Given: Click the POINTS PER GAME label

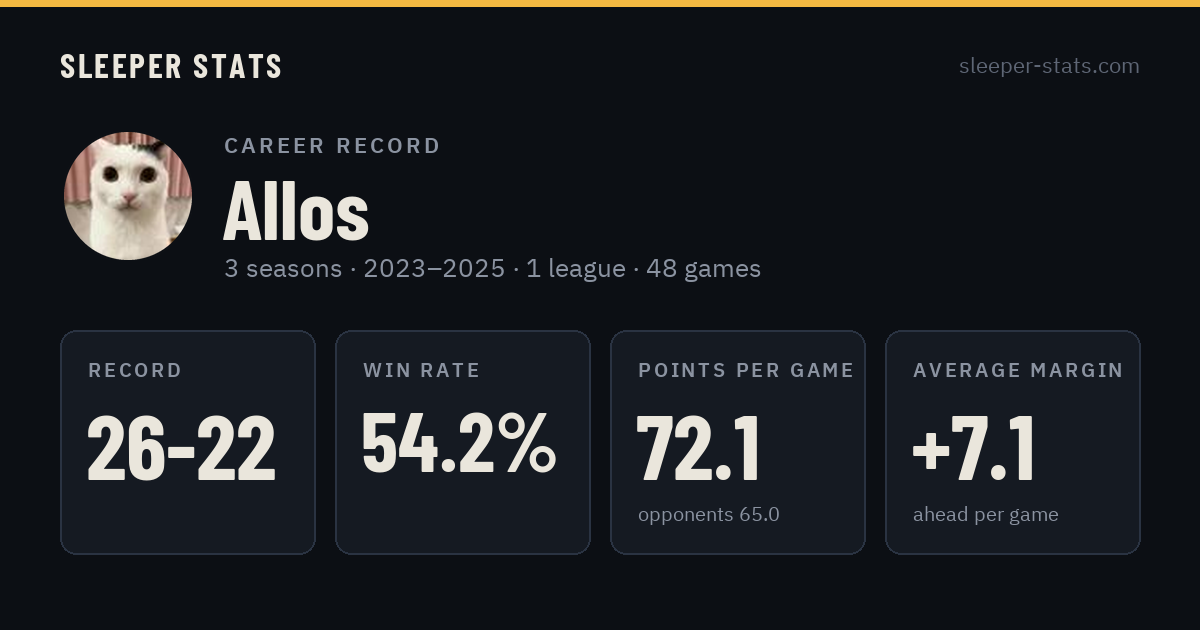Looking at the screenshot, I should coord(746,370).
